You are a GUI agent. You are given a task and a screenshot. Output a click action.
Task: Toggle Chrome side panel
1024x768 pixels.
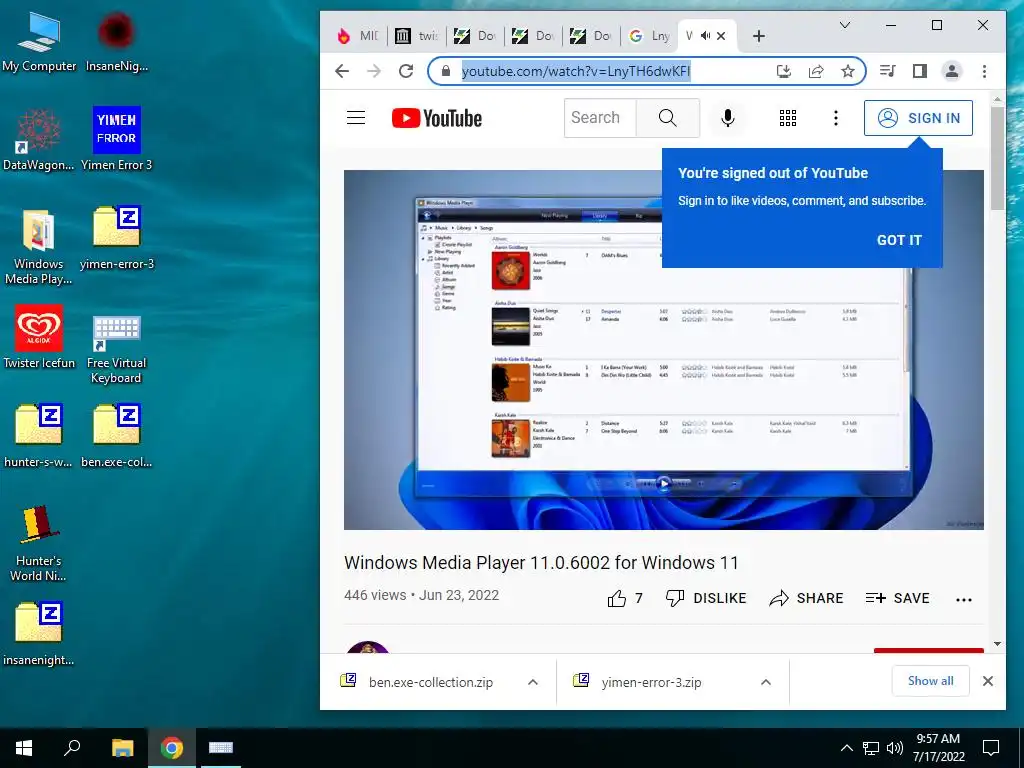(x=920, y=71)
